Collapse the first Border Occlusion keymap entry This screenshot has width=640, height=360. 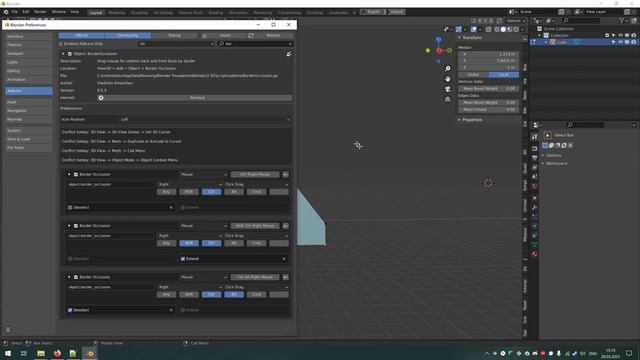pos(69,174)
